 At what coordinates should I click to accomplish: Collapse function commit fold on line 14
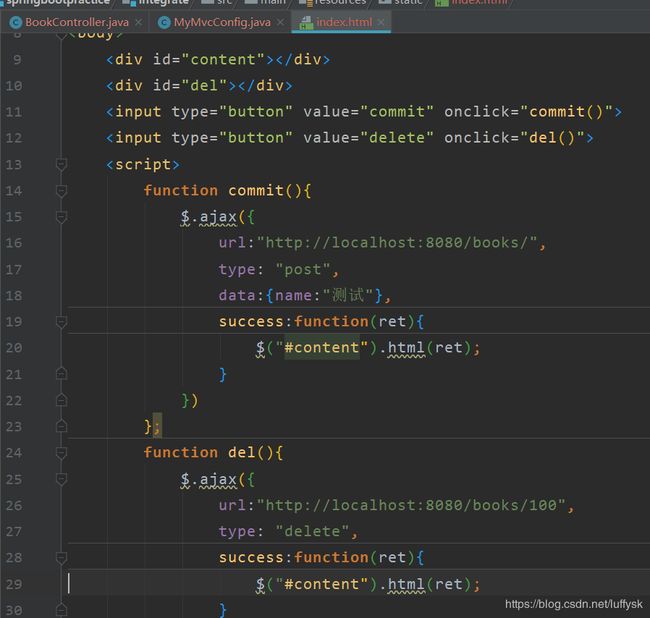pos(61,191)
